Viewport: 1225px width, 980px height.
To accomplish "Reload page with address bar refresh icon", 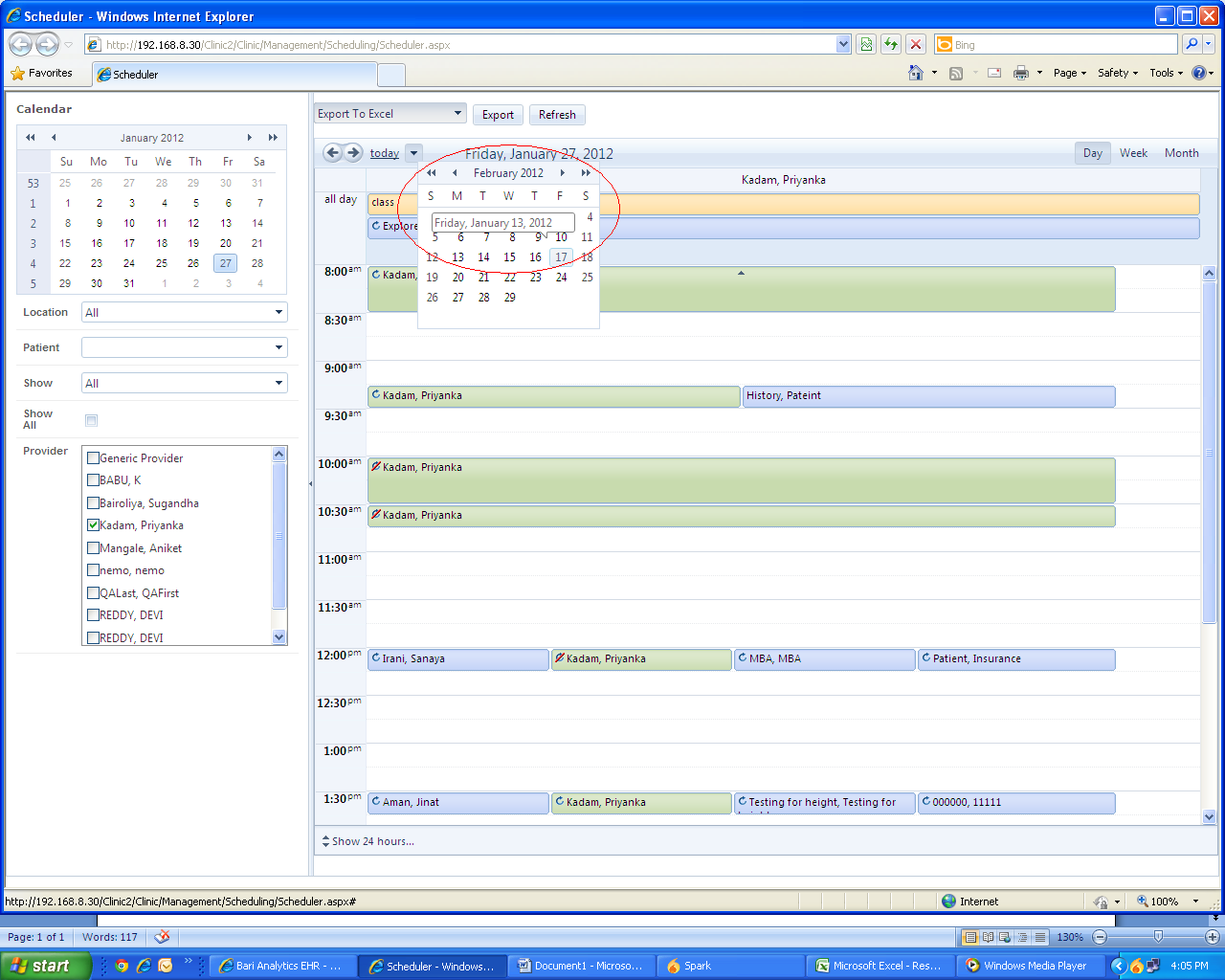I will point(891,44).
